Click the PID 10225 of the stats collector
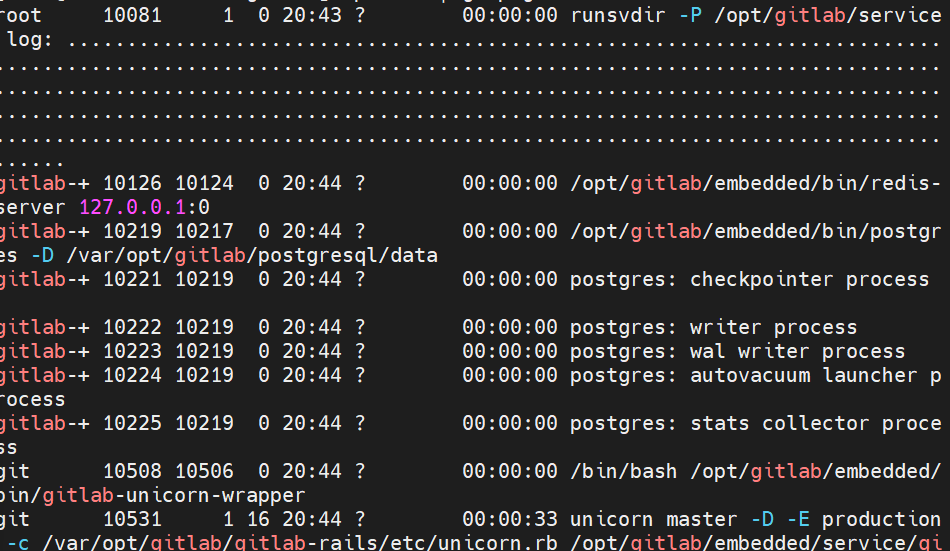This screenshot has height=551, width=950. 132,423
